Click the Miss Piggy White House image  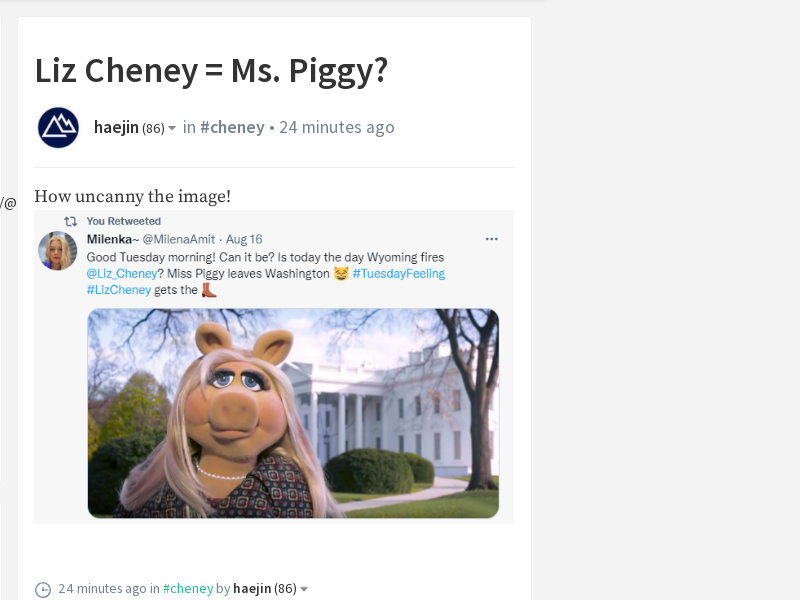pos(293,413)
